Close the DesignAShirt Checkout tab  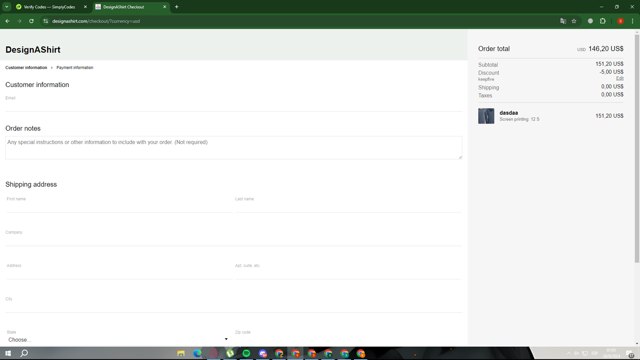[164, 7]
